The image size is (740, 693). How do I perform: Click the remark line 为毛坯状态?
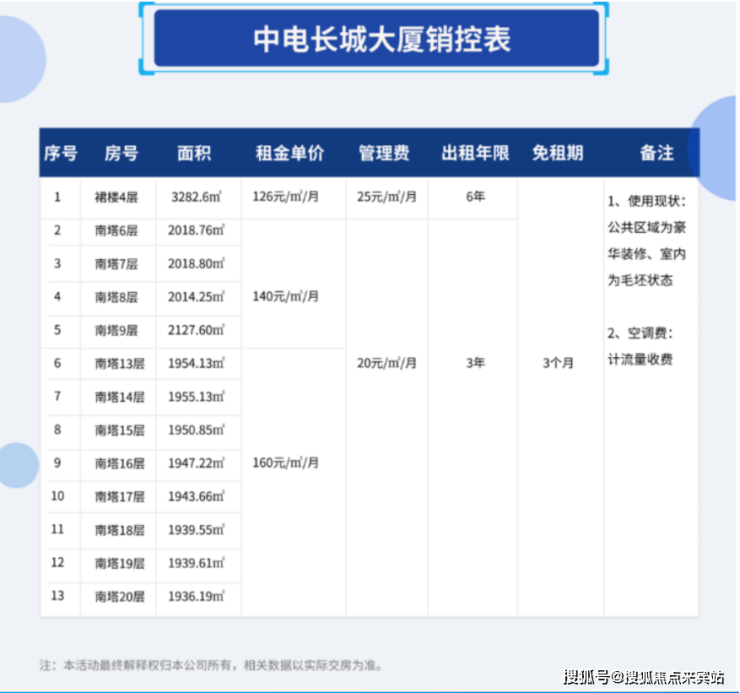639,280
